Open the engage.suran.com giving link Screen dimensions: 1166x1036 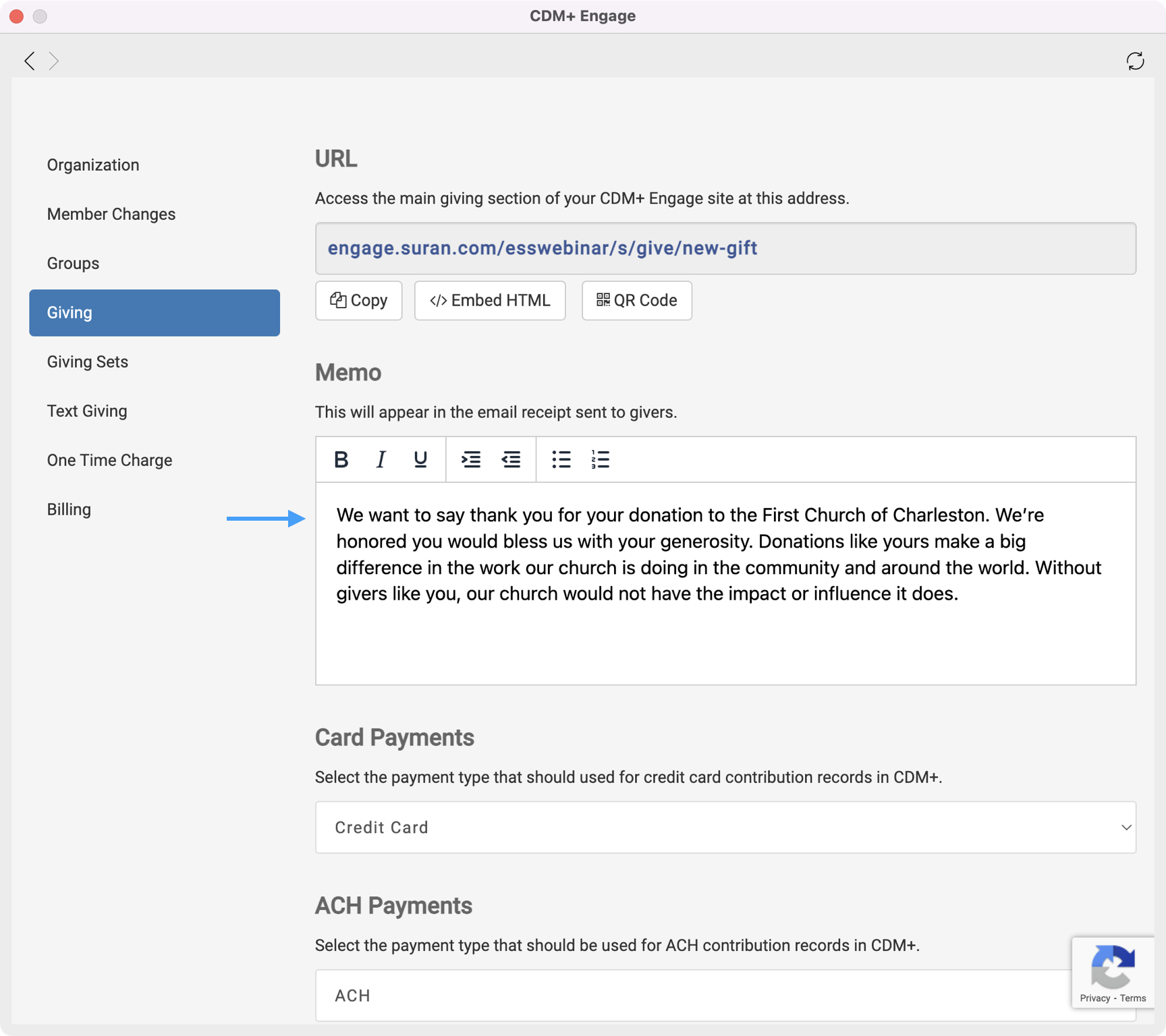(x=542, y=248)
